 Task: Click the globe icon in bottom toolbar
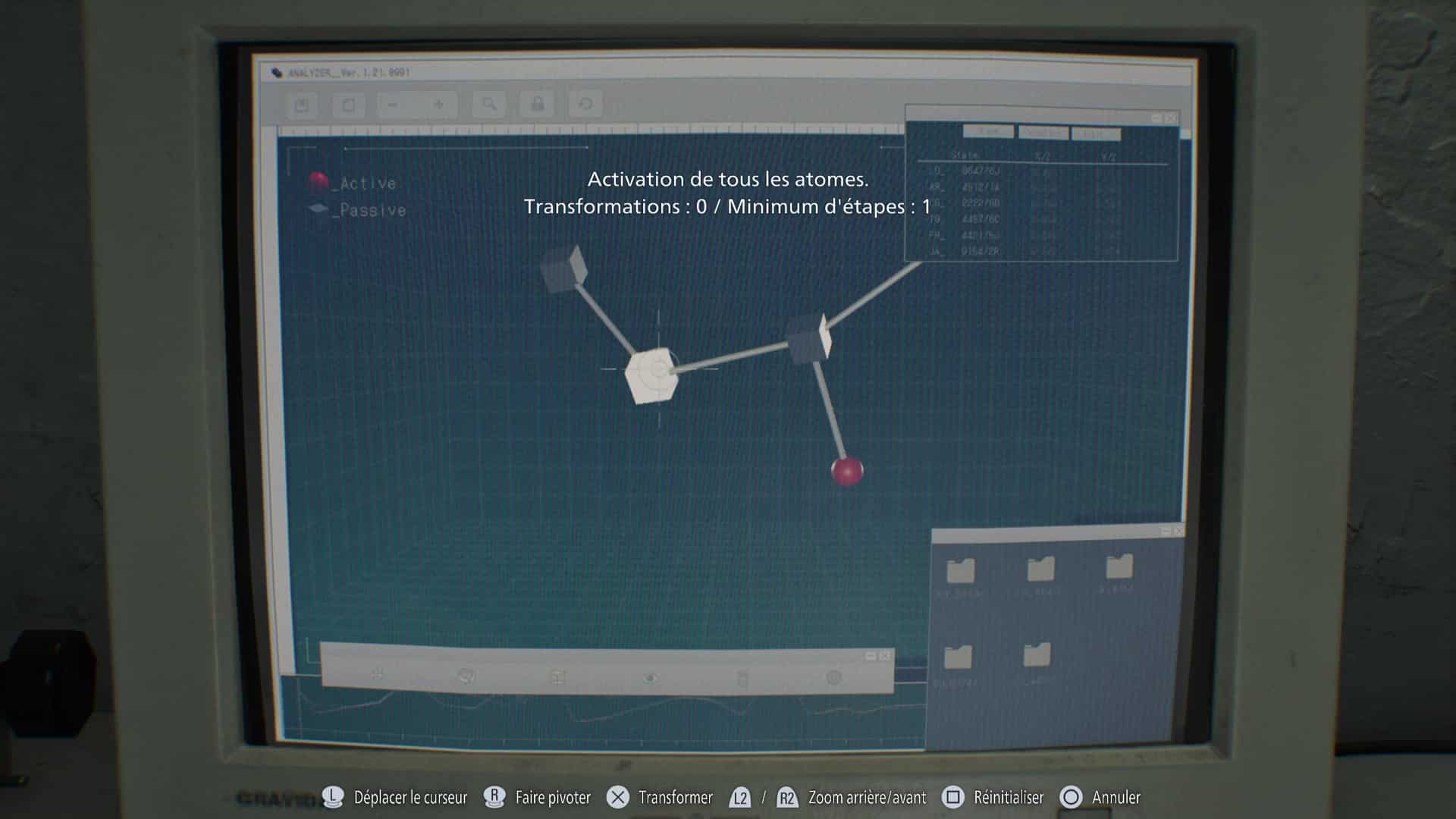pyautogui.click(x=833, y=677)
